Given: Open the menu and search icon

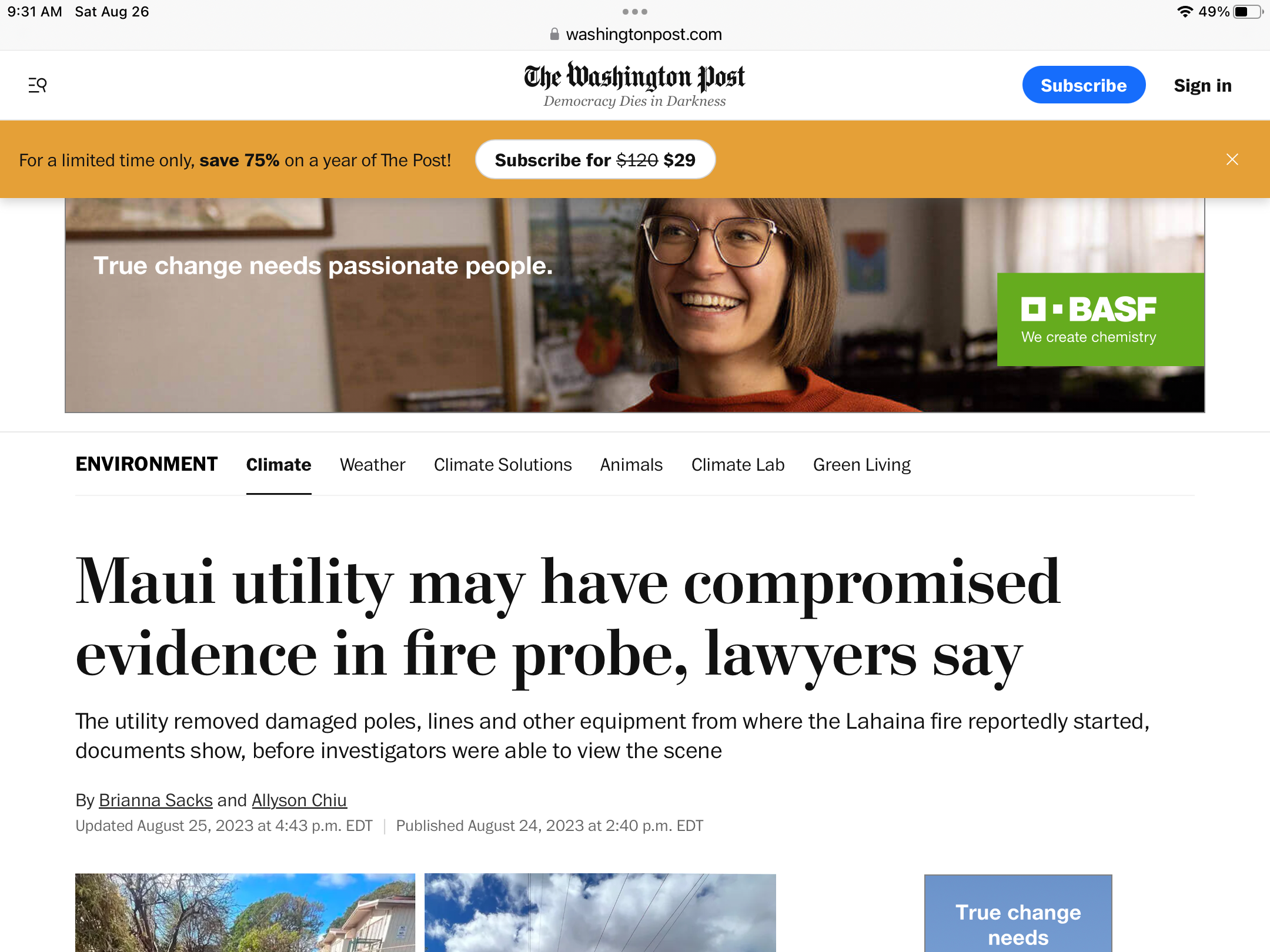Looking at the screenshot, I should tap(38, 85).
